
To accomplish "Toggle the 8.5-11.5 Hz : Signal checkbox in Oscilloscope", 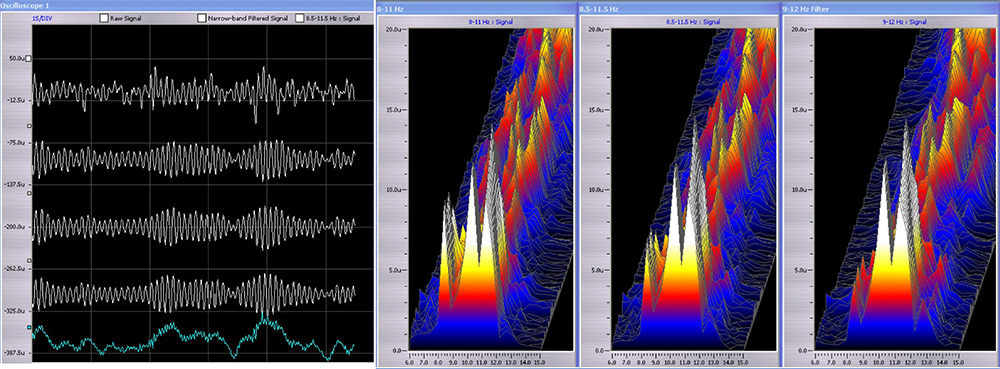I will tap(300, 19).
